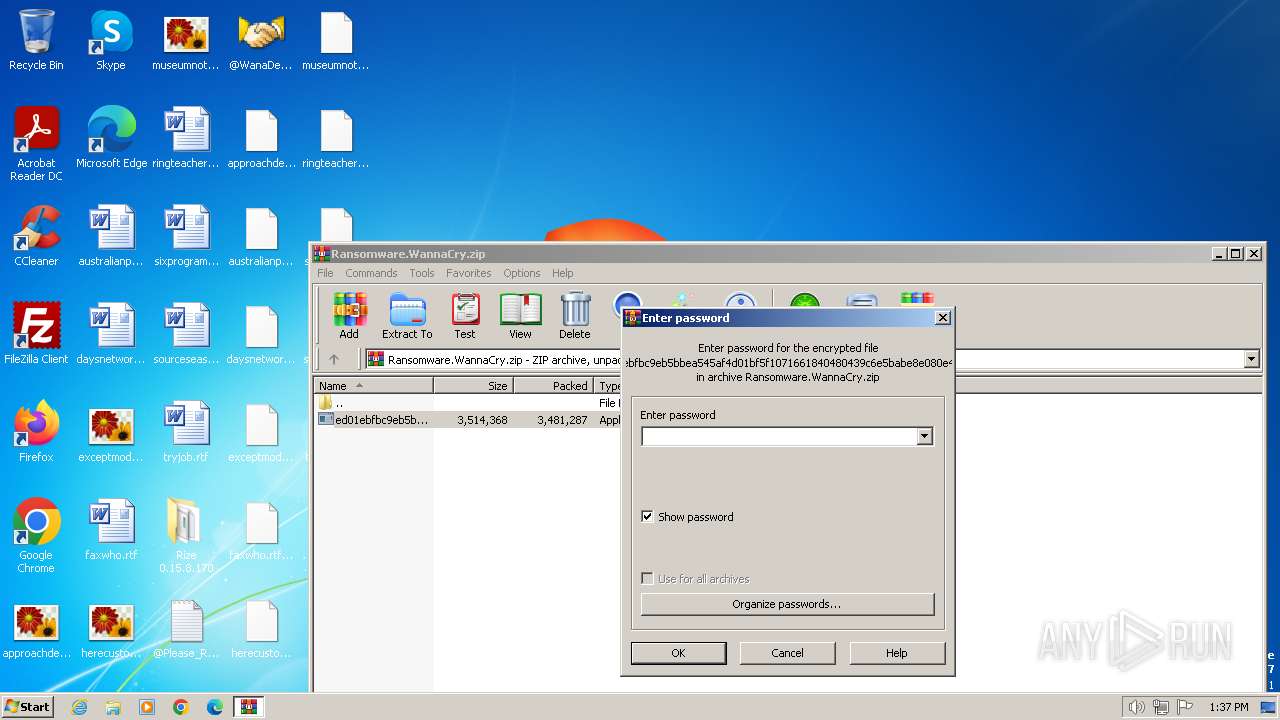Confirm password with OK button
The width and height of the screenshot is (1280, 720).
[678, 653]
